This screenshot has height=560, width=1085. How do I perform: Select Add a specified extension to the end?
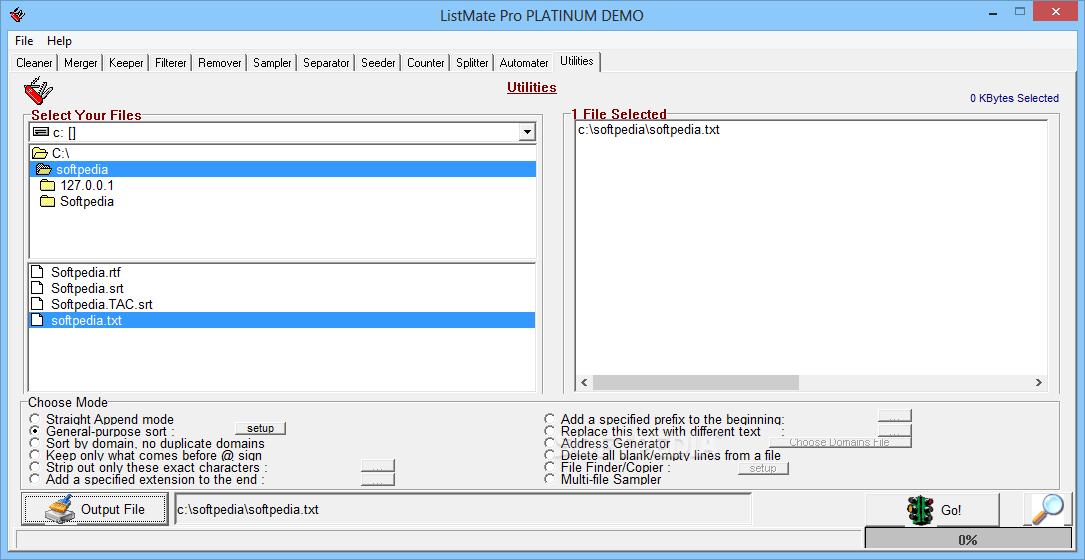(35, 479)
